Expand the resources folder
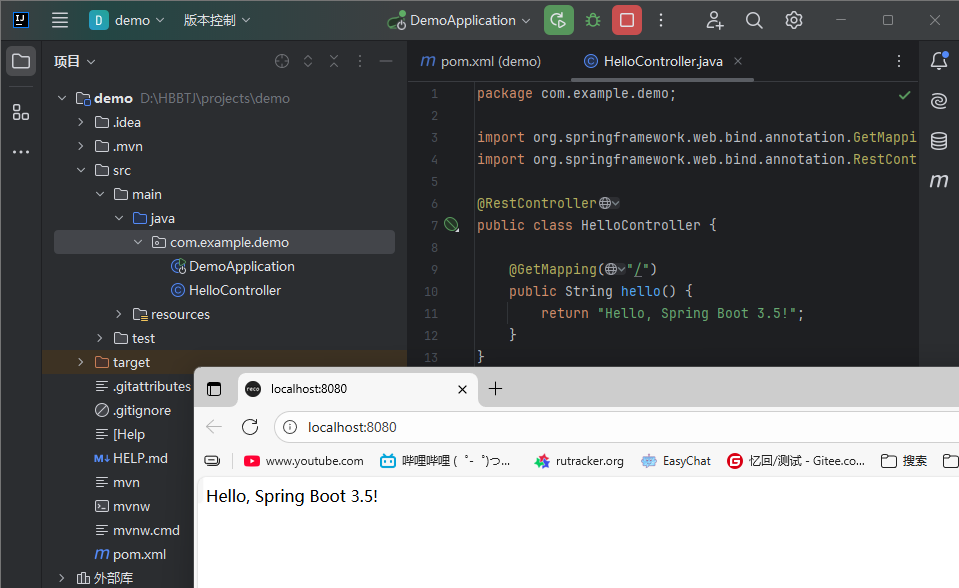The image size is (959, 588). coord(119,314)
